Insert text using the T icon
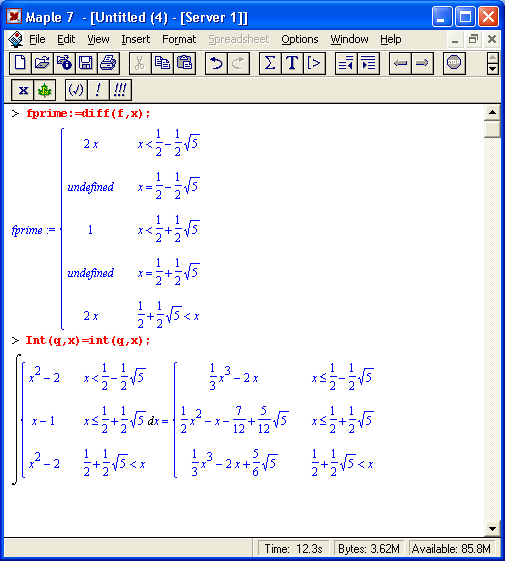This screenshot has height=561, width=505. point(292,63)
